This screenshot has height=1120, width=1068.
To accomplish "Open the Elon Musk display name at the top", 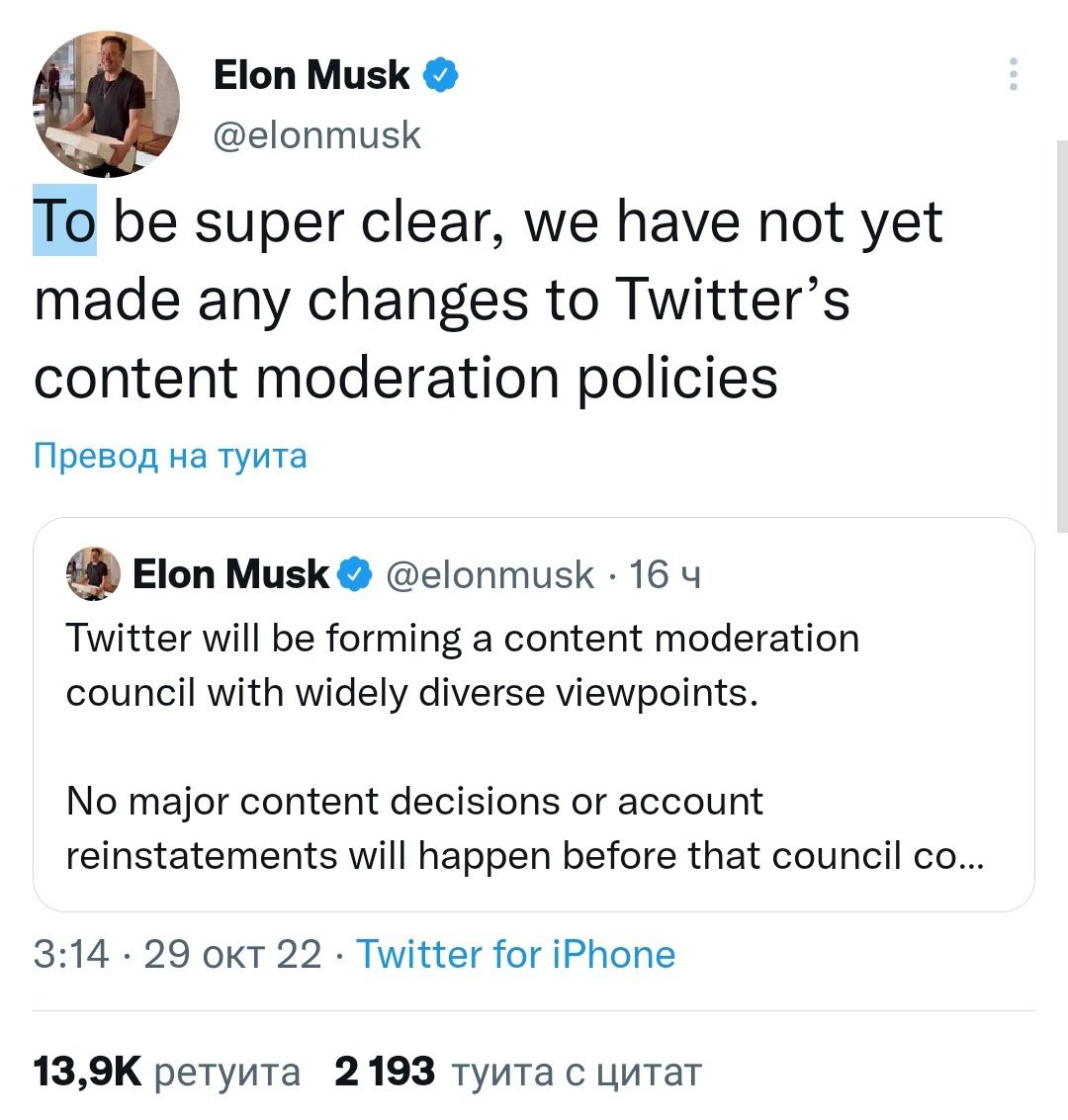I will 311,75.
